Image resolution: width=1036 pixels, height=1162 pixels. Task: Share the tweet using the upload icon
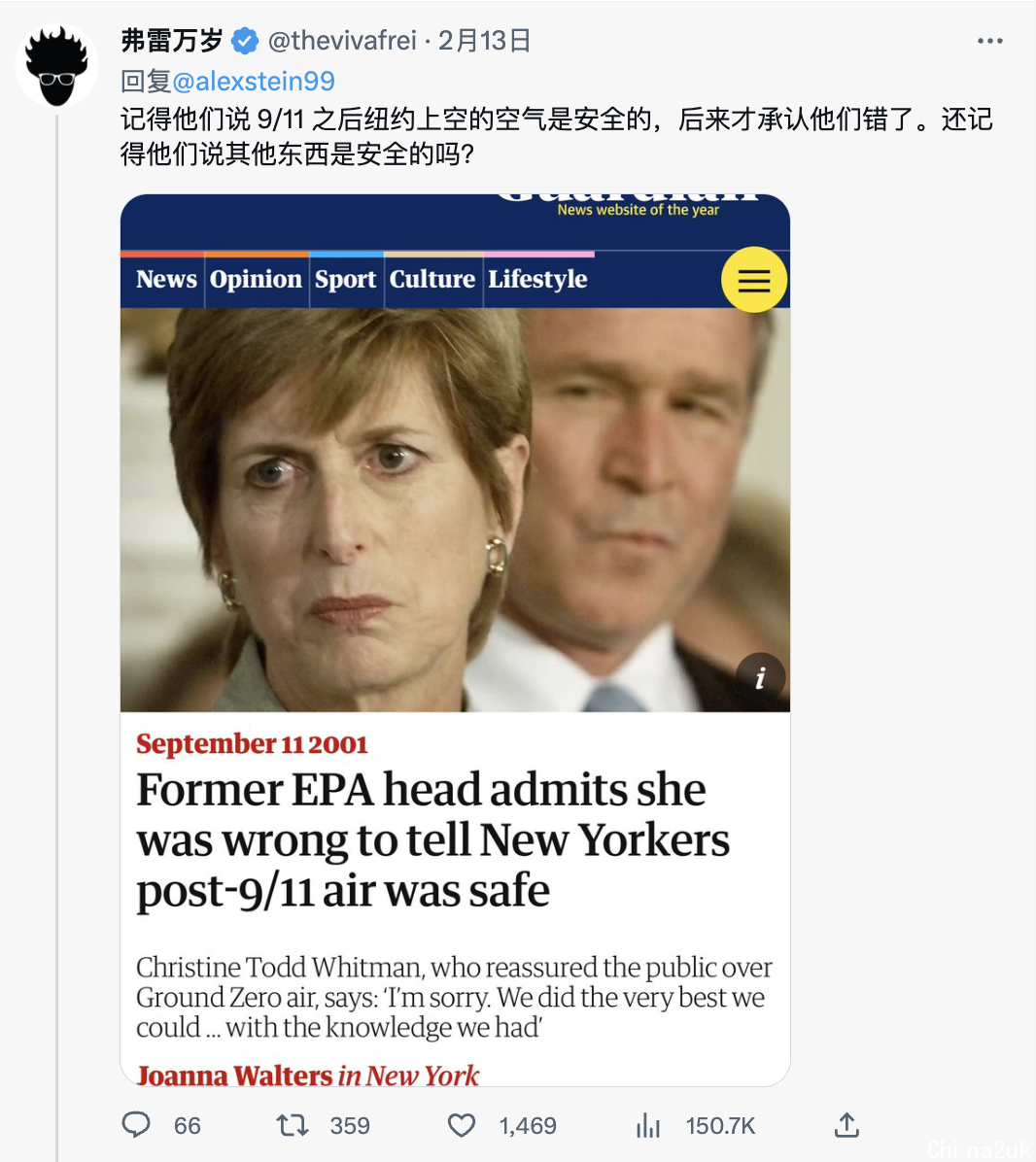(x=846, y=1125)
